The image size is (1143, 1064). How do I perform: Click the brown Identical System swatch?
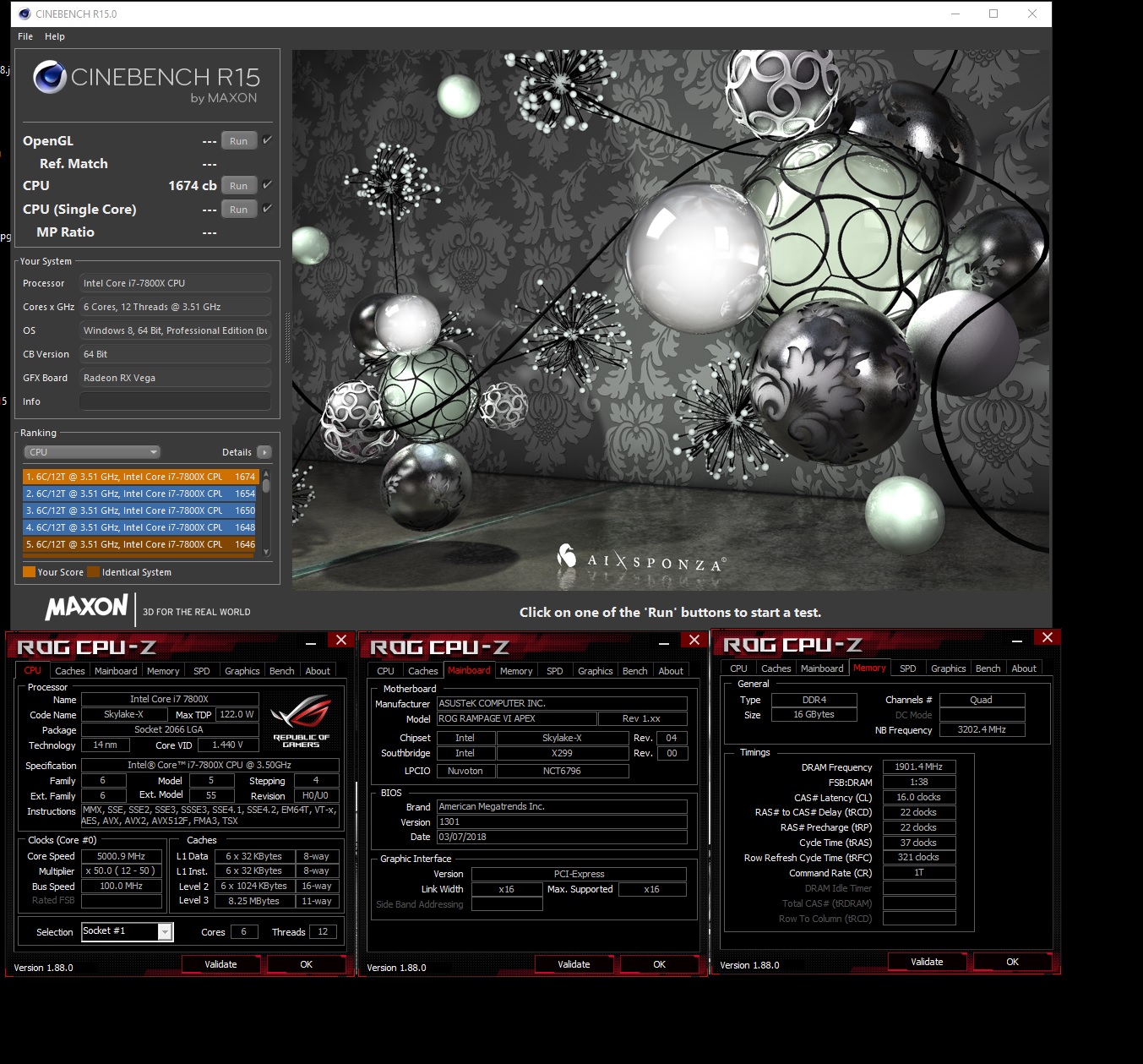click(x=93, y=572)
